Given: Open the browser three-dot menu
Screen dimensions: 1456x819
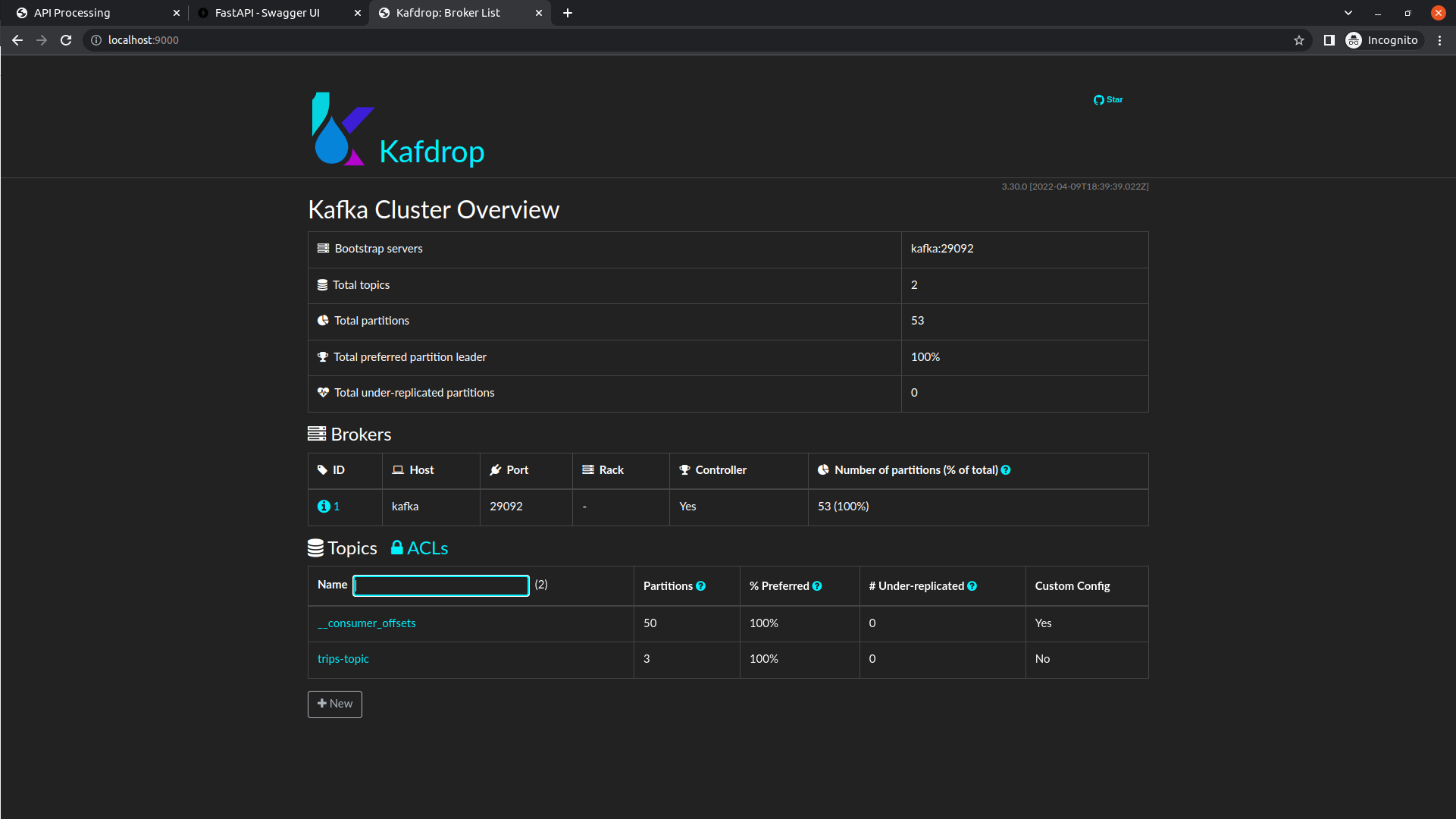Looking at the screenshot, I should [x=1439, y=40].
